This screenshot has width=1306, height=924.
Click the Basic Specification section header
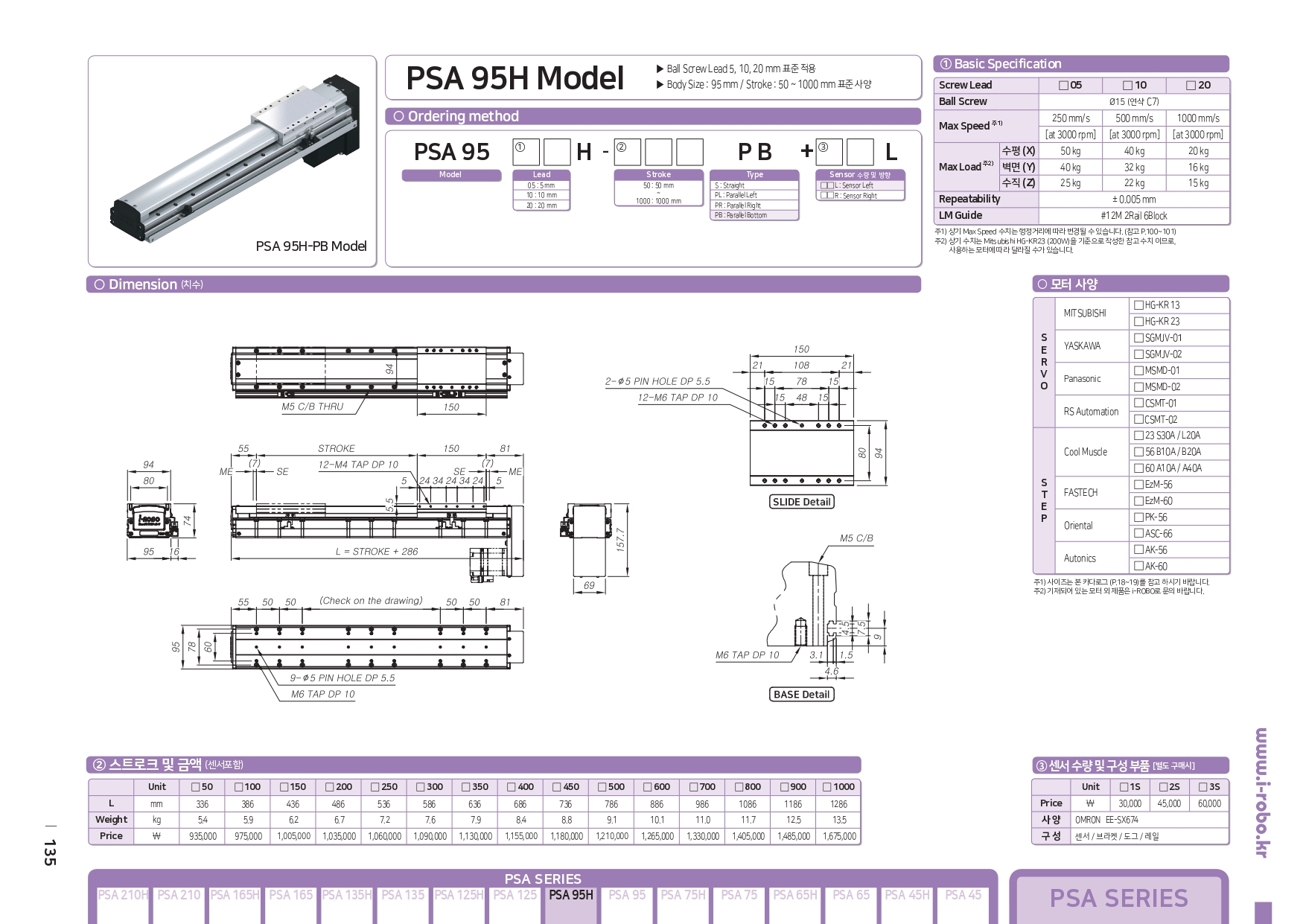coord(1080,64)
